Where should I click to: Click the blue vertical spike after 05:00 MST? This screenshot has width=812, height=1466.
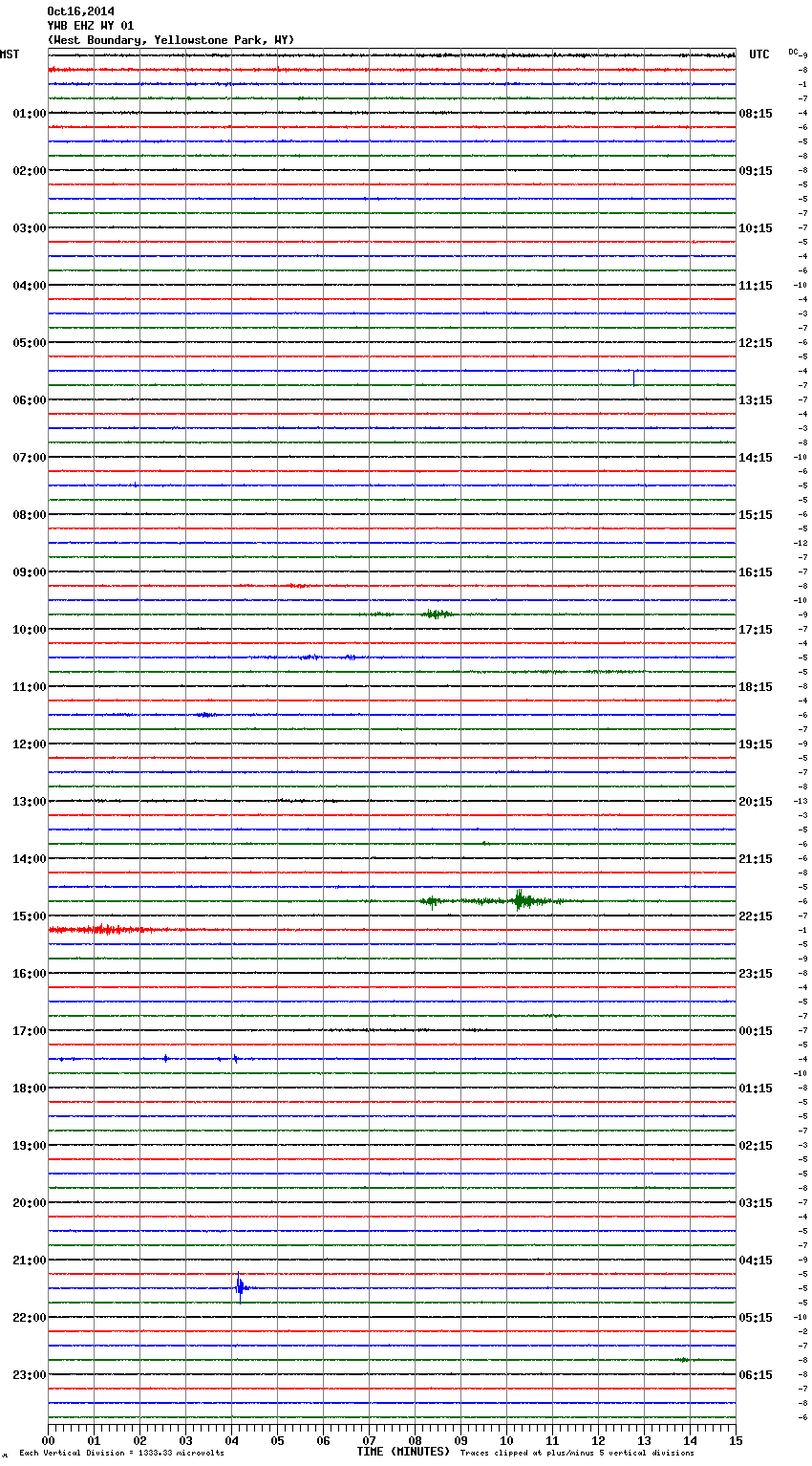click(x=633, y=377)
